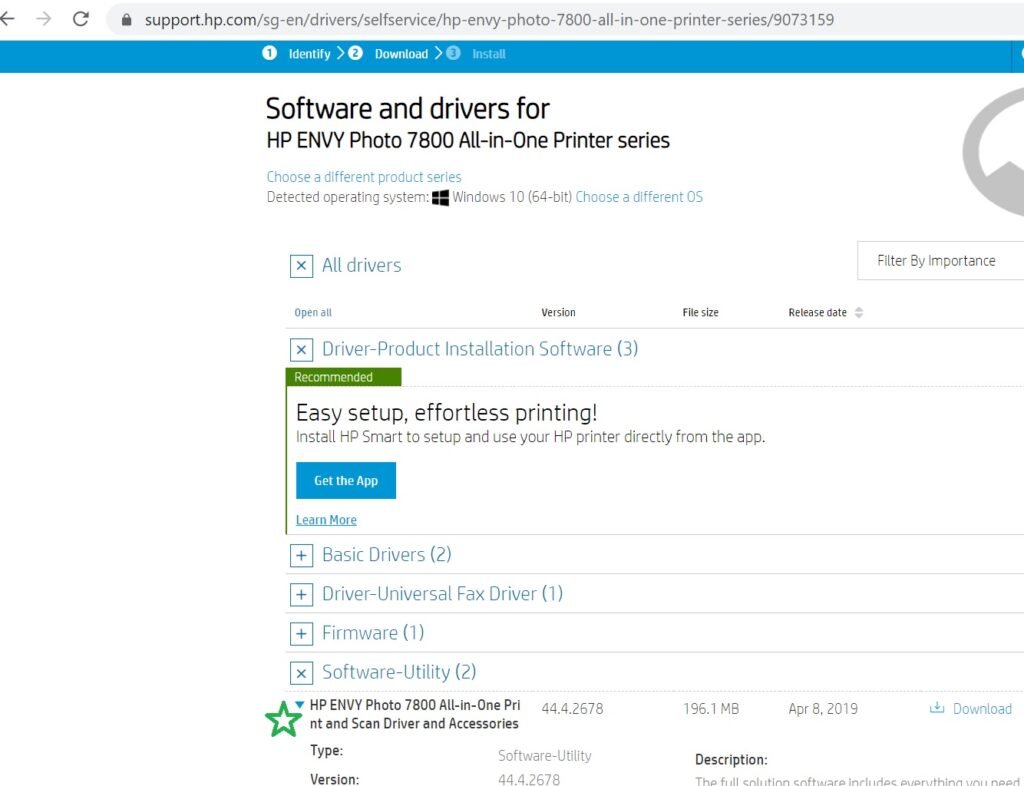
Task: Click the padlock site info icon
Action: (127, 20)
